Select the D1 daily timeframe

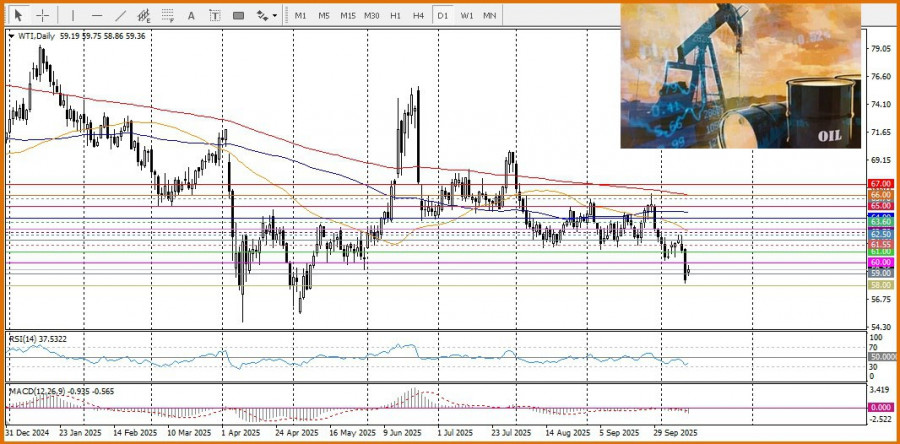[442, 15]
